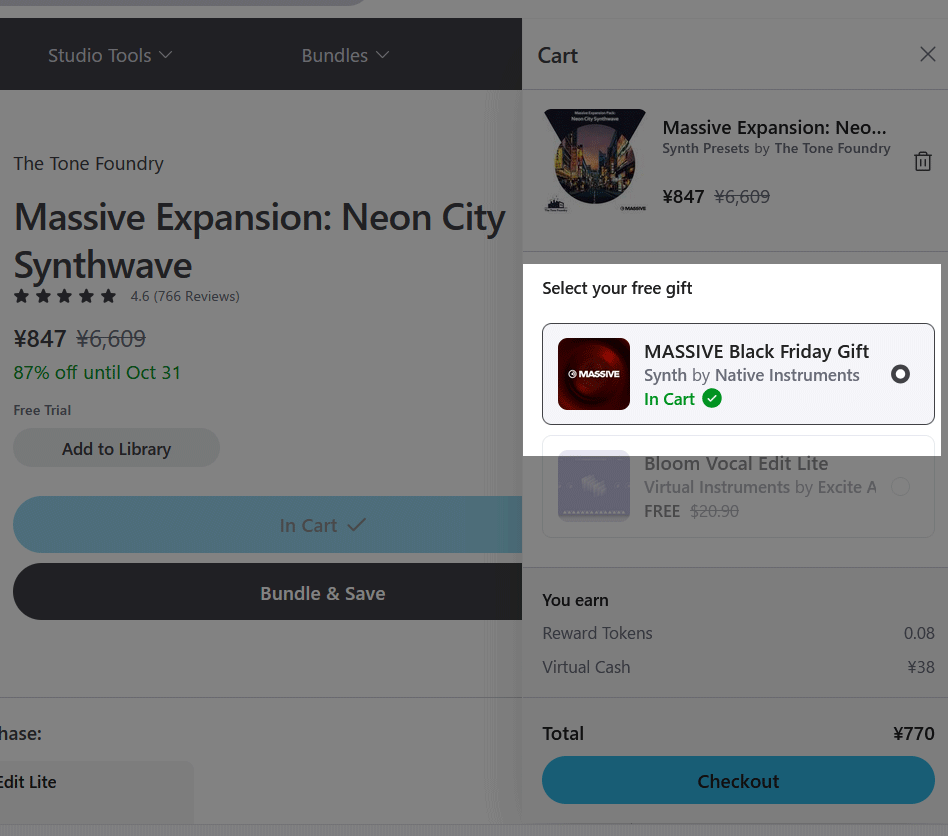Click the MASSIVE gift product thumbnail
Image resolution: width=948 pixels, height=836 pixels.
594,374
